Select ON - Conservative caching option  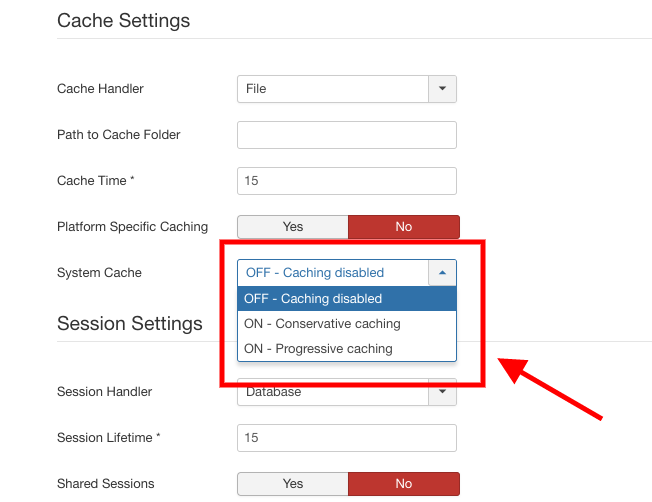[x=346, y=324]
